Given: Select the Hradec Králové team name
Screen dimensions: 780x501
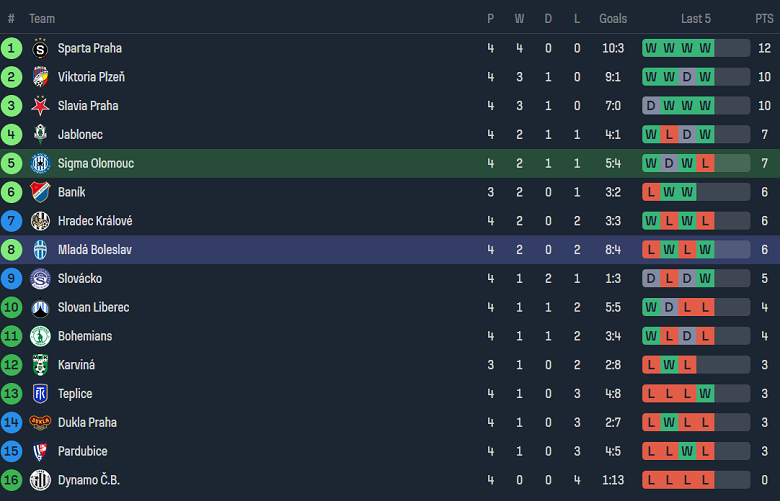Looking at the screenshot, I should (94, 221).
